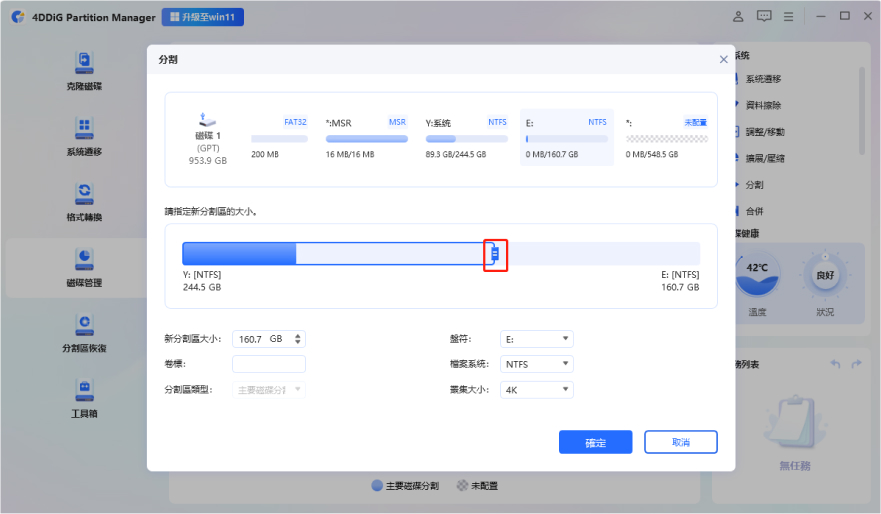Screen dimensions: 881x514
Task: Click the E: partition bar area
Action: pos(600,254)
